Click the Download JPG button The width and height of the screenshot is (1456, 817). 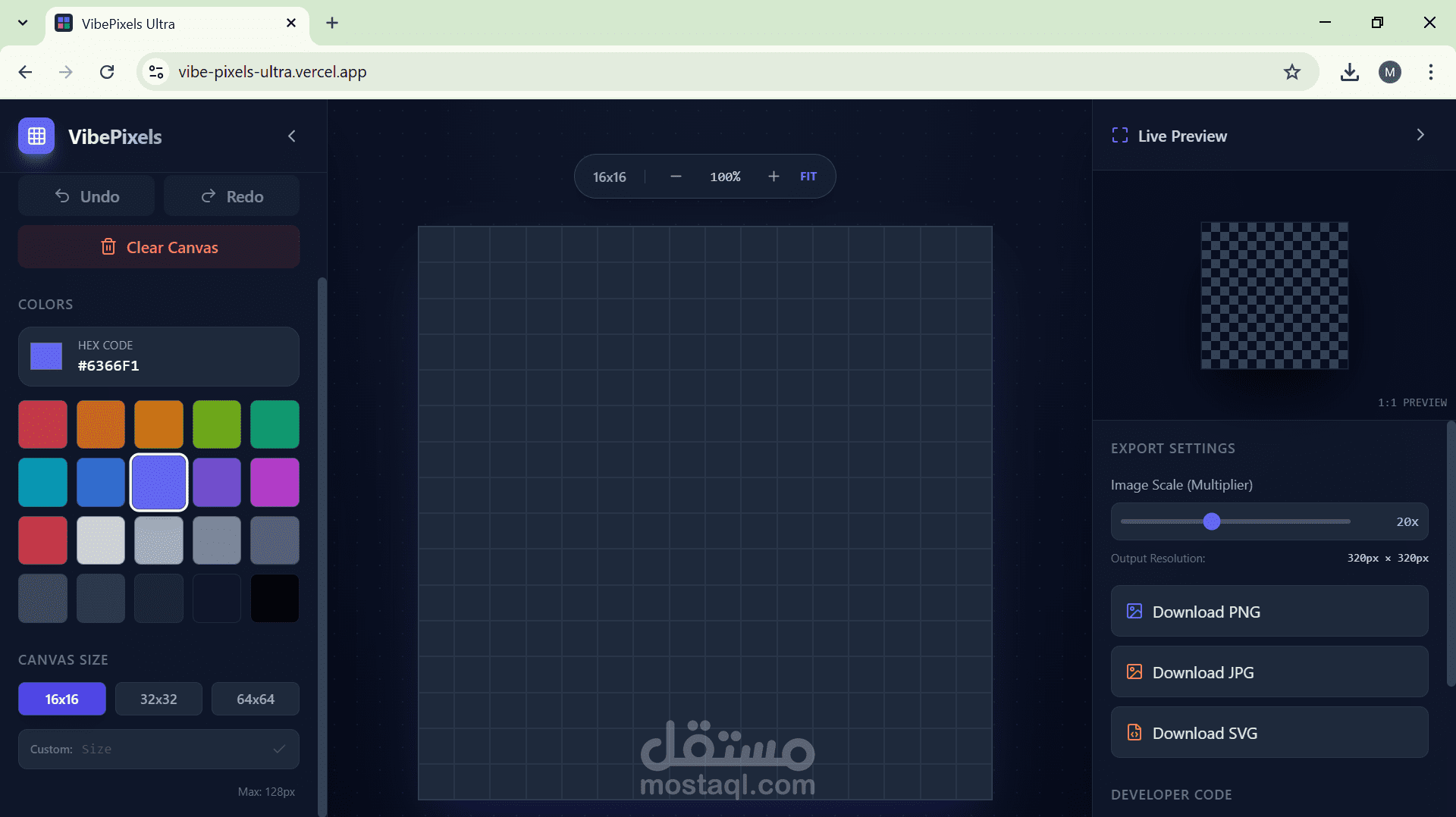click(x=1269, y=671)
